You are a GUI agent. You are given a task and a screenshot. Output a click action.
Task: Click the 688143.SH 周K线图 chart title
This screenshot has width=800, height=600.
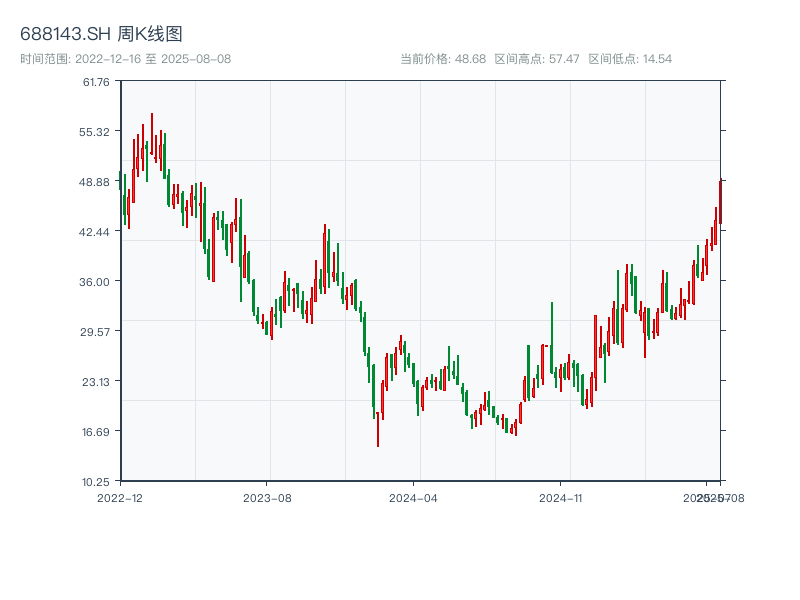click(101, 34)
